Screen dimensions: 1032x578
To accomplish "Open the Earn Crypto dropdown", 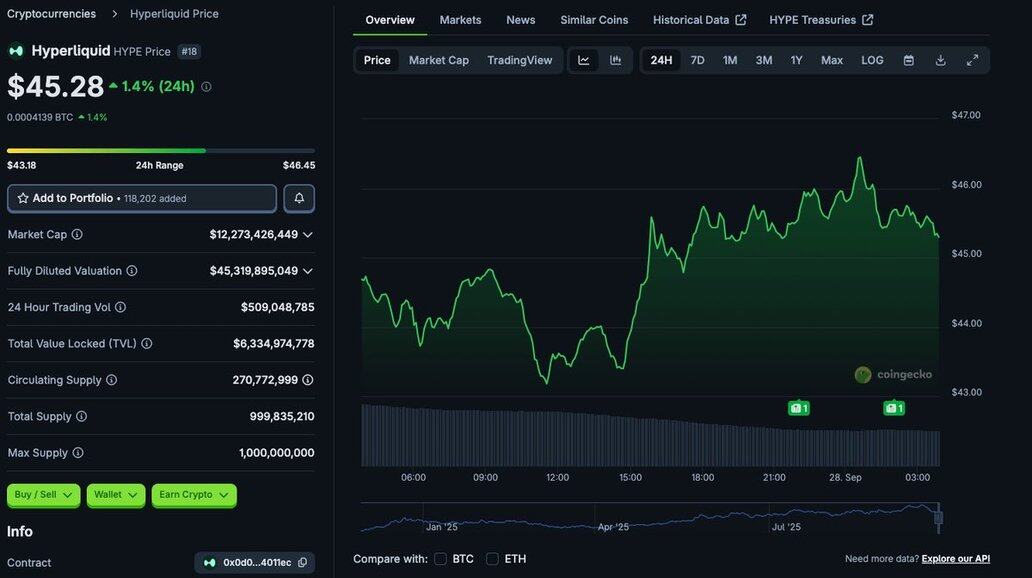I will pyautogui.click(x=194, y=495).
